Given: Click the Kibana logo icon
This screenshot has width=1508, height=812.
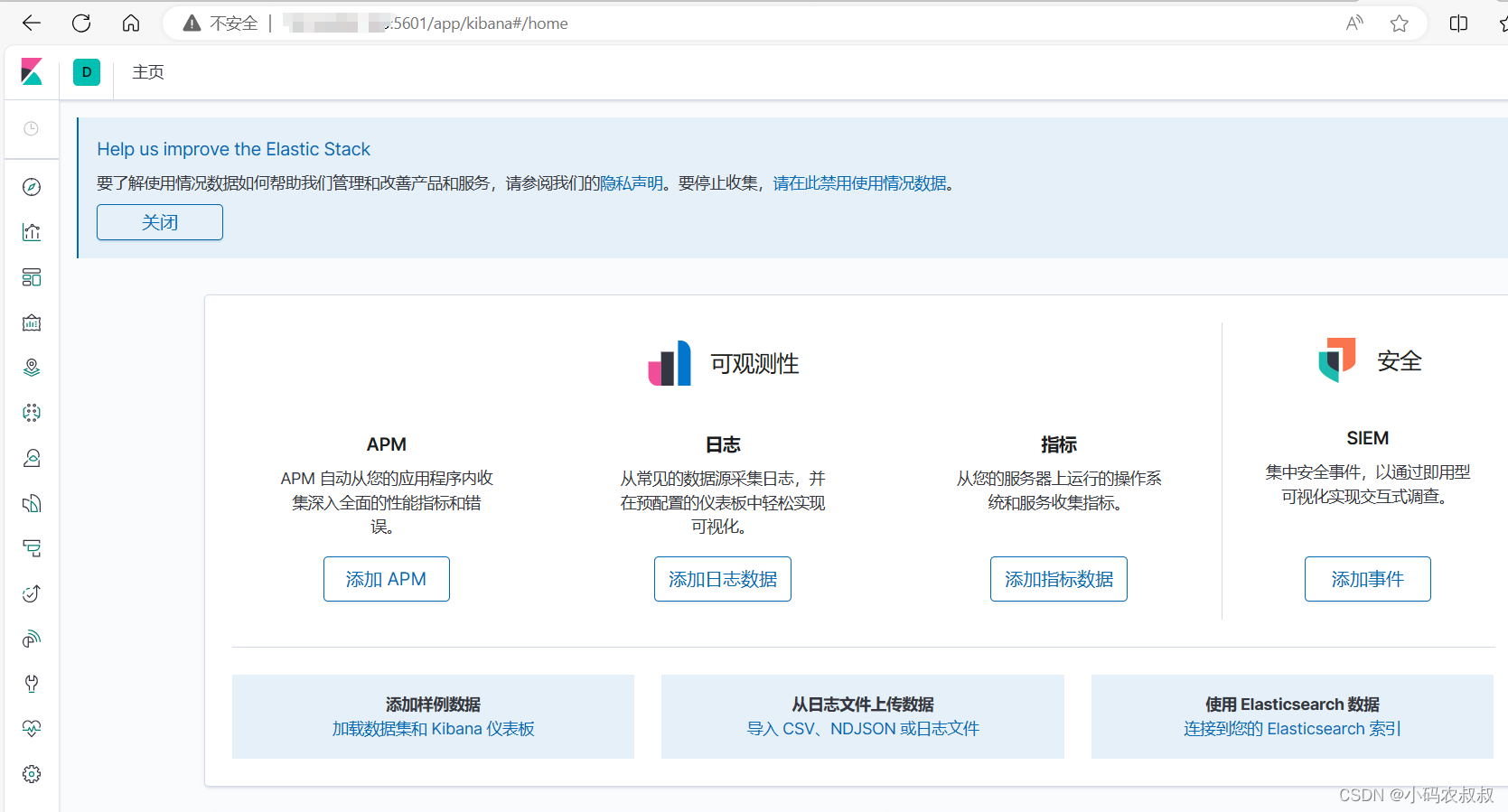Looking at the screenshot, I should 32,72.
